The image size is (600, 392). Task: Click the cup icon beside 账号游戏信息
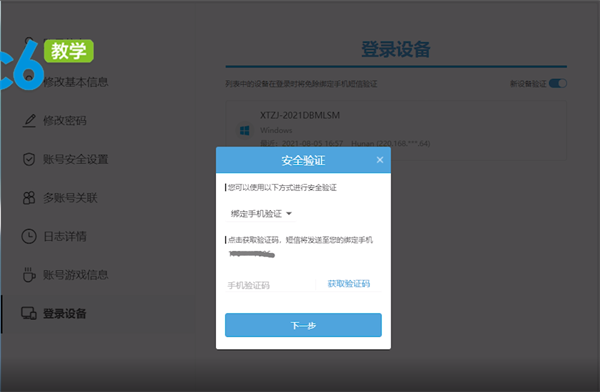29,274
